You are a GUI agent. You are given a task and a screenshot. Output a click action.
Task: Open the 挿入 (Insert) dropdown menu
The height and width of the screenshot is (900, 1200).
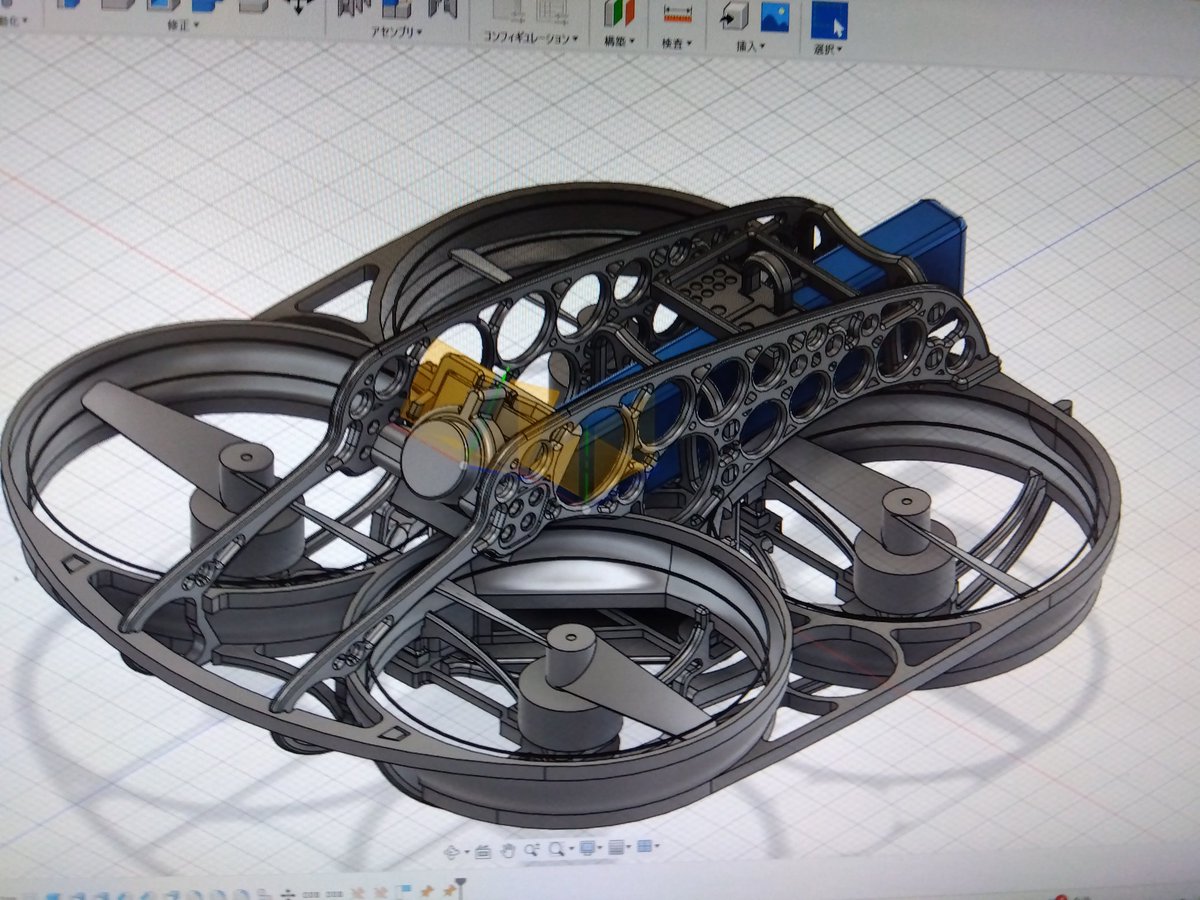751,46
